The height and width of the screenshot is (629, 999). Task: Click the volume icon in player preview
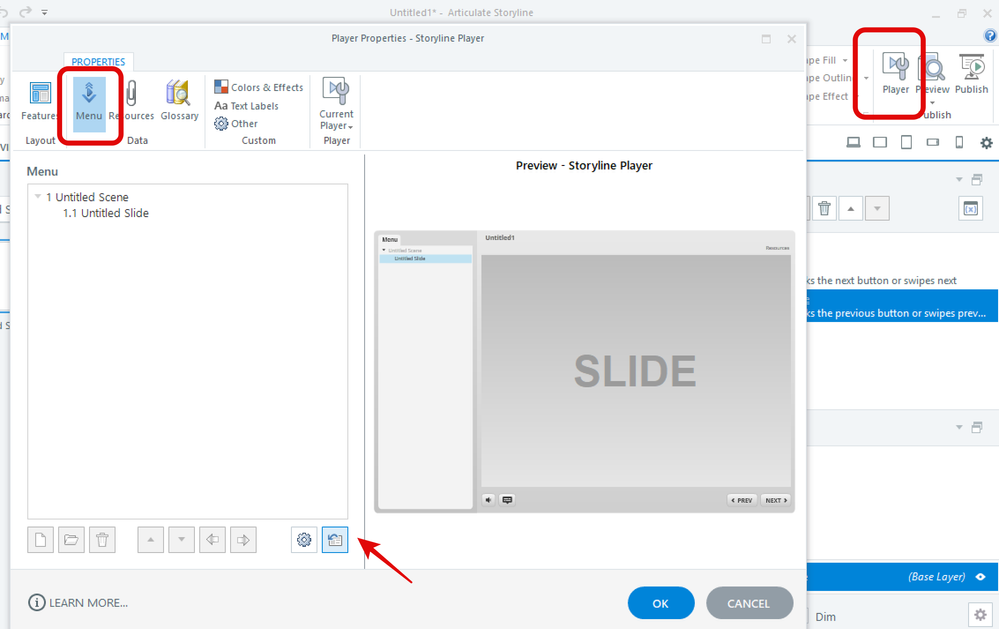pyautogui.click(x=489, y=500)
